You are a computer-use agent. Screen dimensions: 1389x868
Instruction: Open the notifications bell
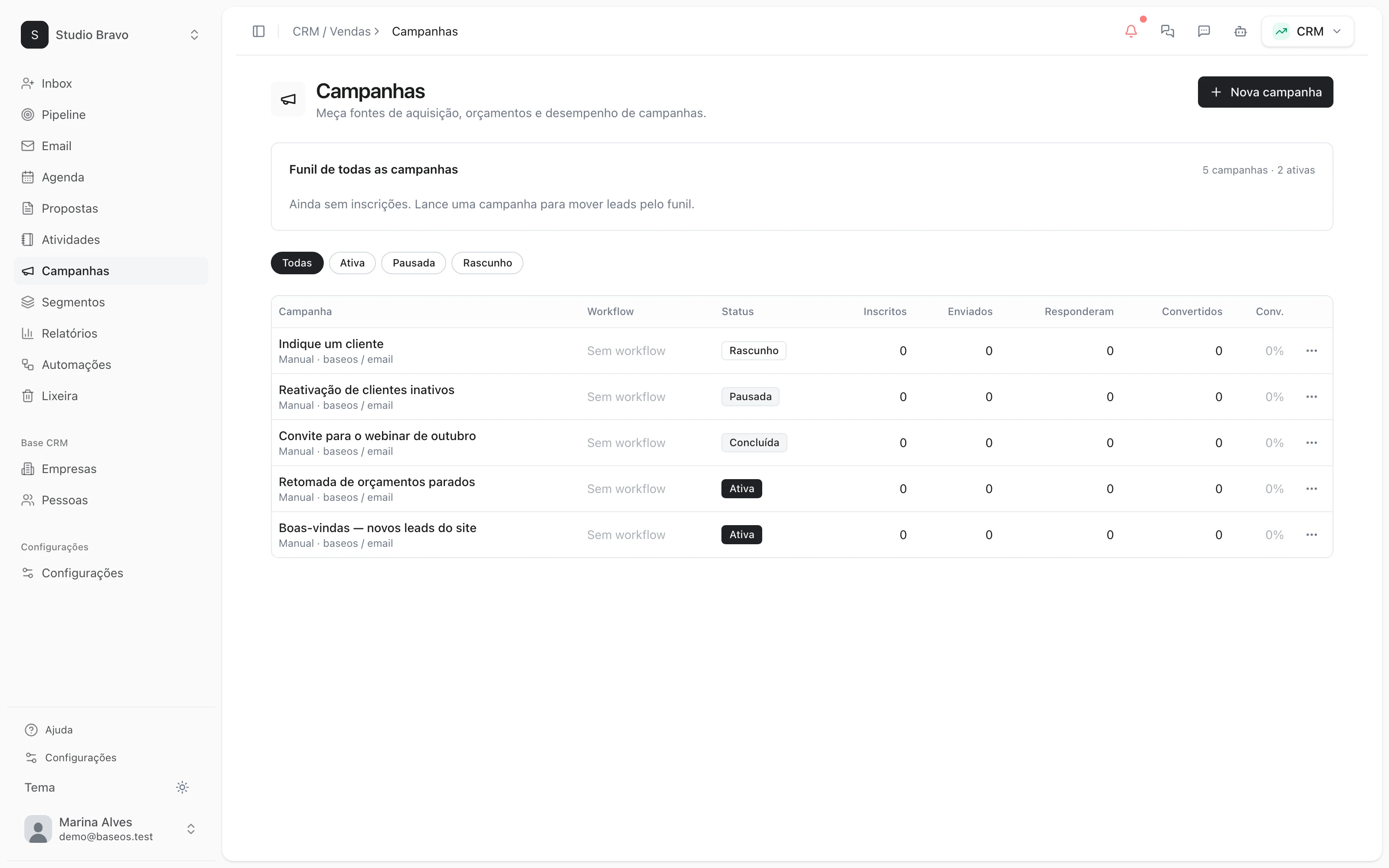[1131, 32]
